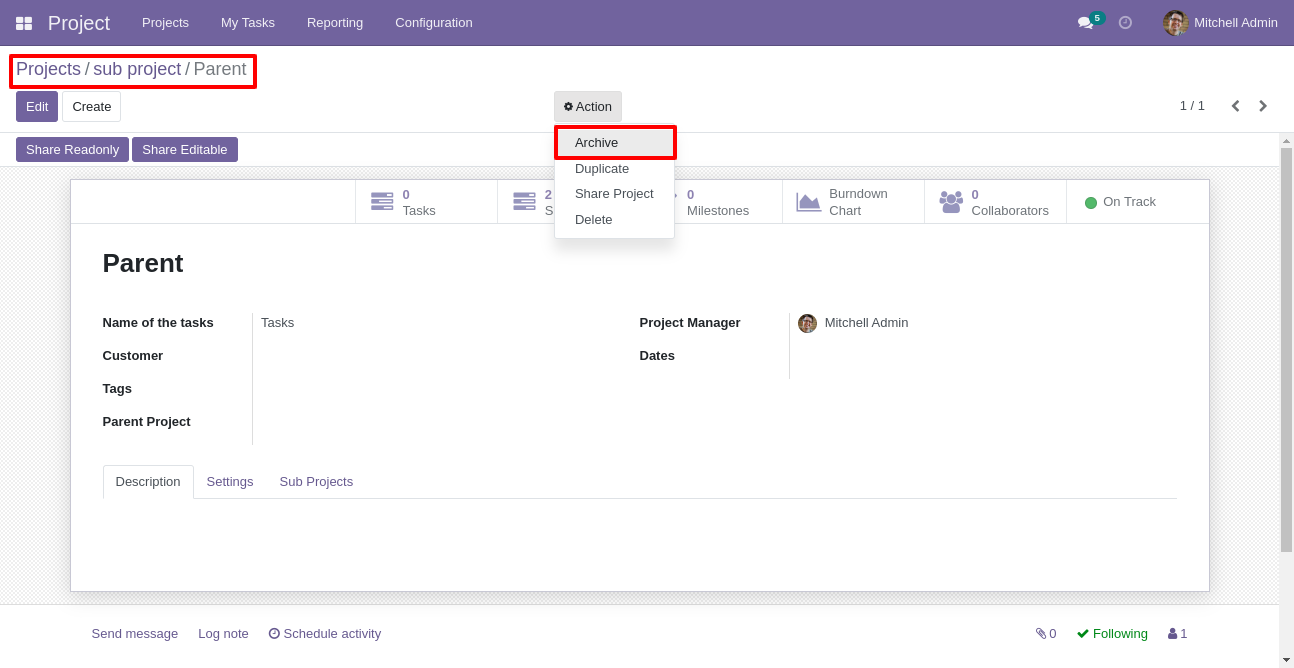Select Duplicate from Action menu
The width and height of the screenshot is (1294, 668).
coord(615,168)
